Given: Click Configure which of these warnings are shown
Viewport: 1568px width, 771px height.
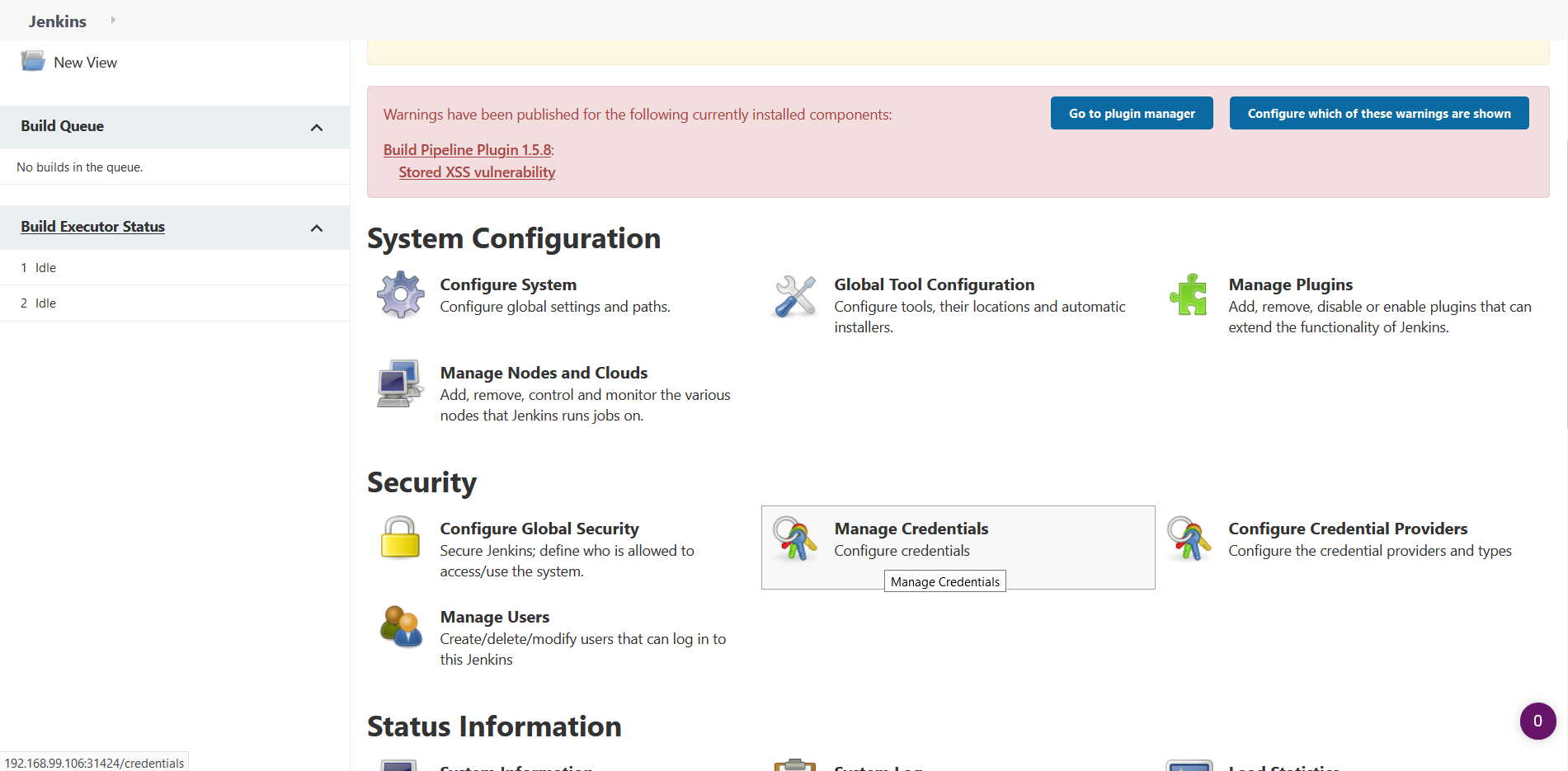Looking at the screenshot, I should 1379,113.
